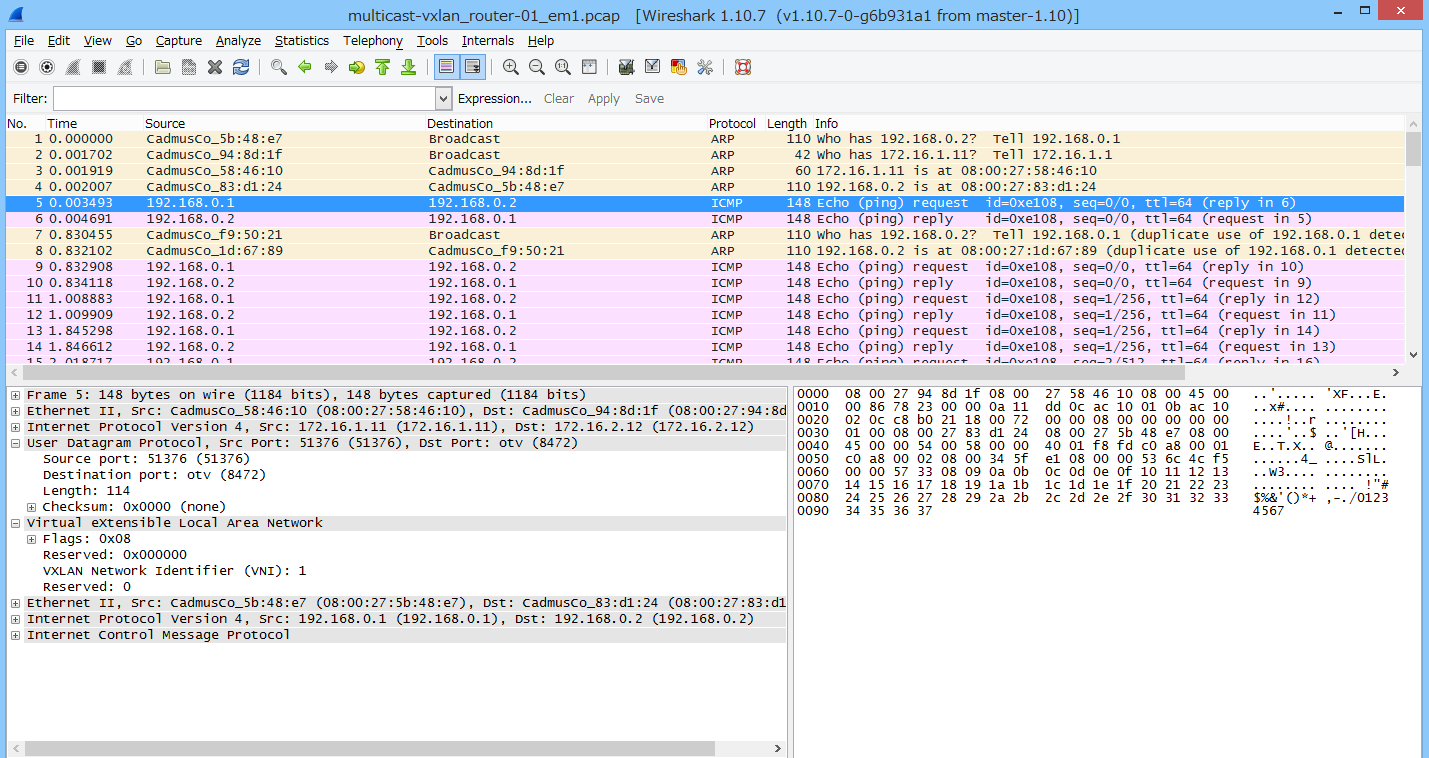Image resolution: width=1429 pixels, height=758 pixels.
Task: Reload the capture file
Action: [x=241, y=67]
